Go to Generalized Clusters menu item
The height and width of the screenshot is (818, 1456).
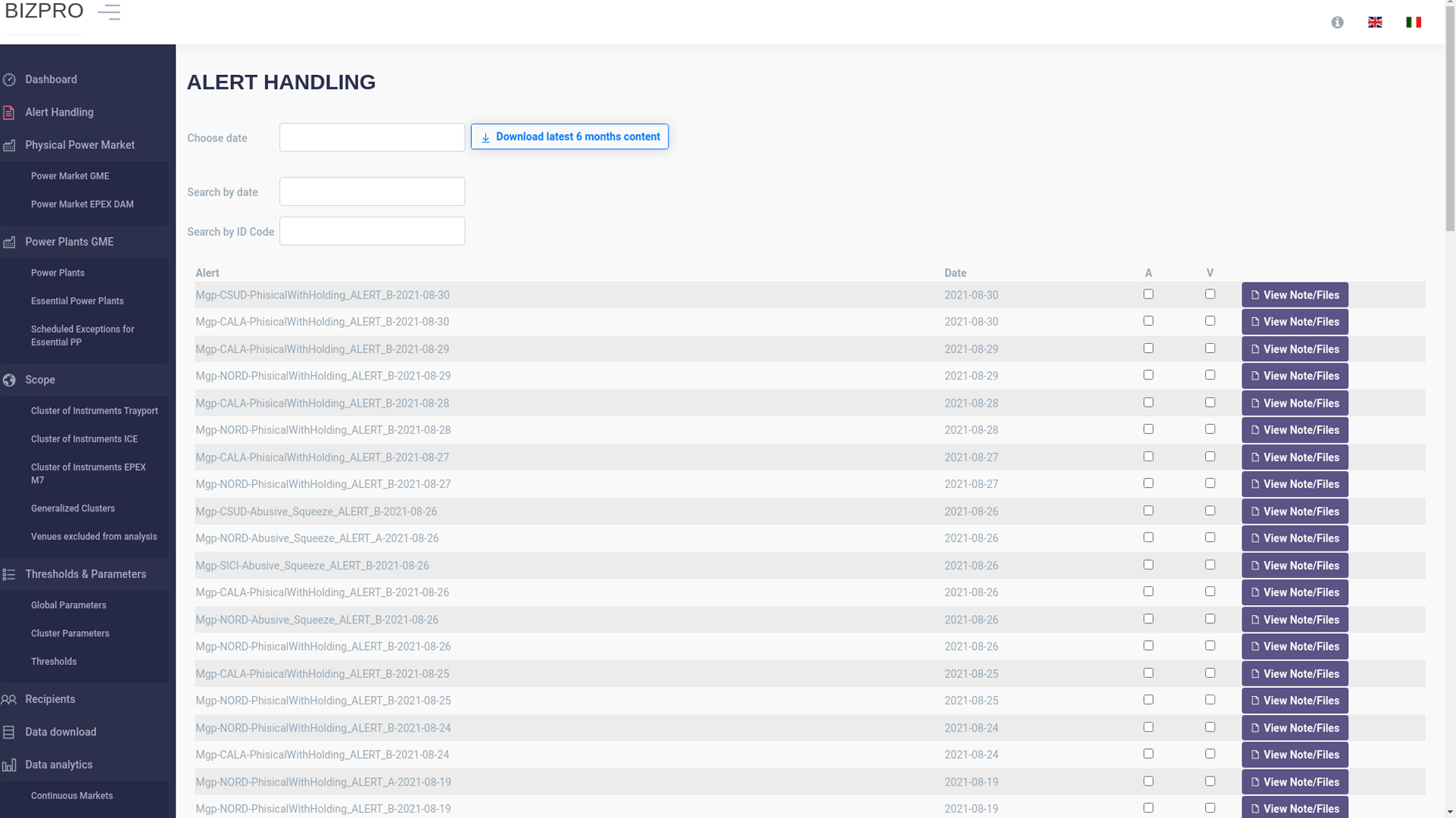coord(73,508)
